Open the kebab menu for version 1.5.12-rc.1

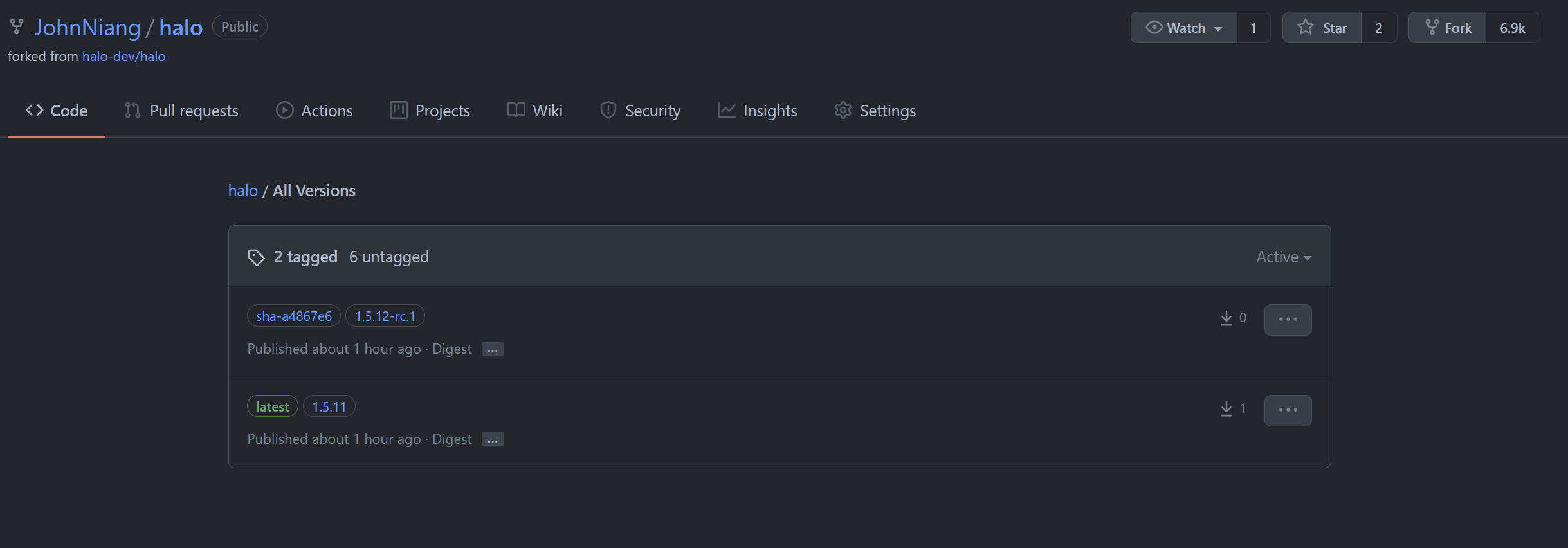1287,319
